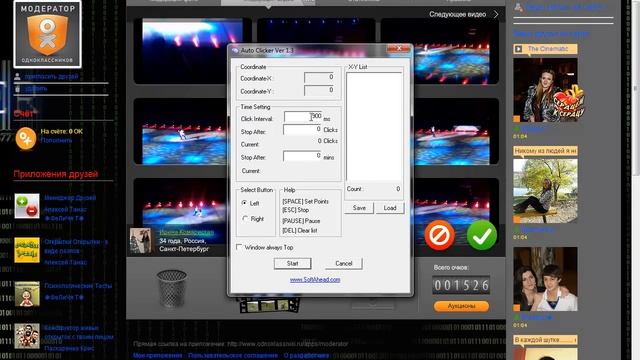Open the video thumbnail of the woman with heart badge
640x360 pixels.
click(x=545, y=90)
